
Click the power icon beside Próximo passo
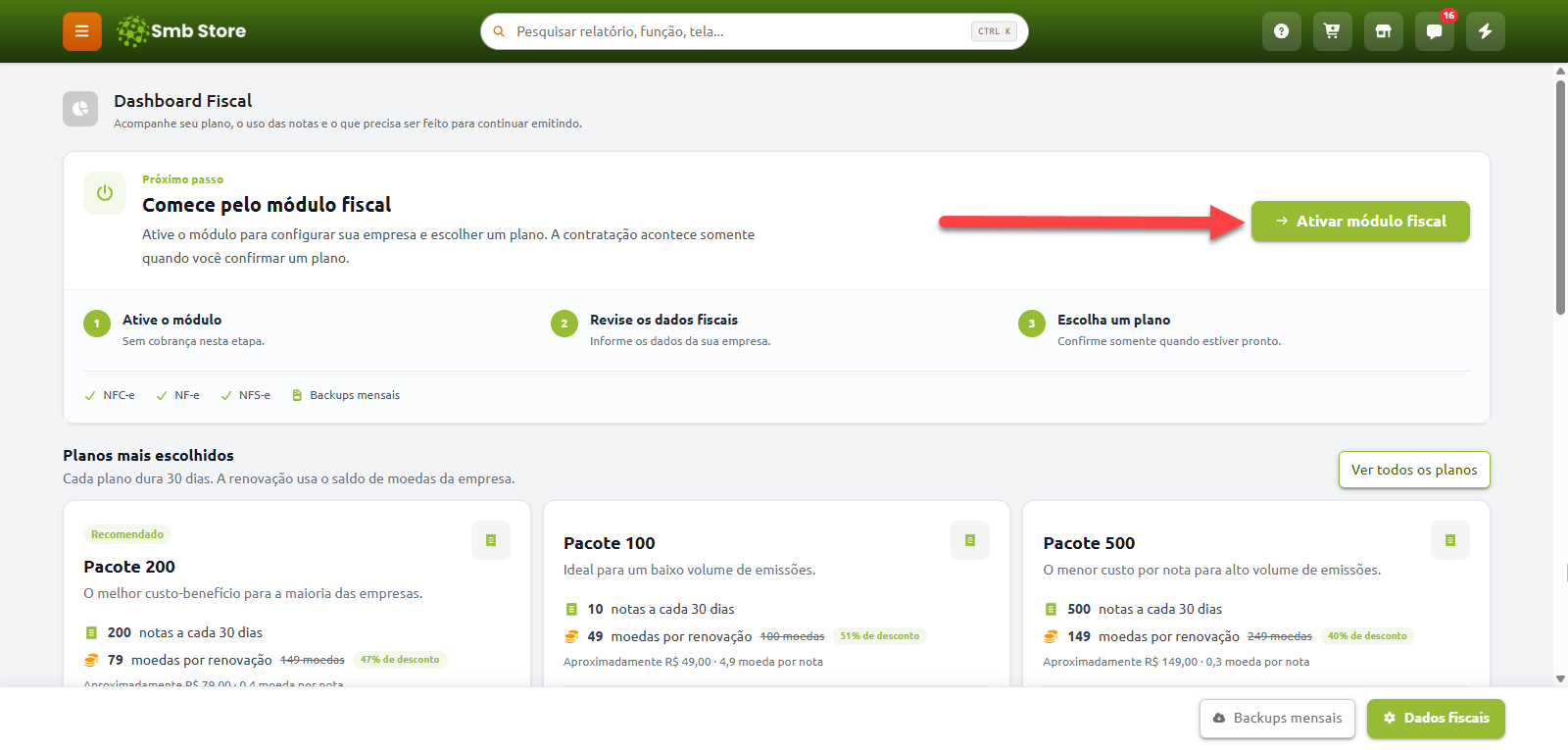[105, 193]
